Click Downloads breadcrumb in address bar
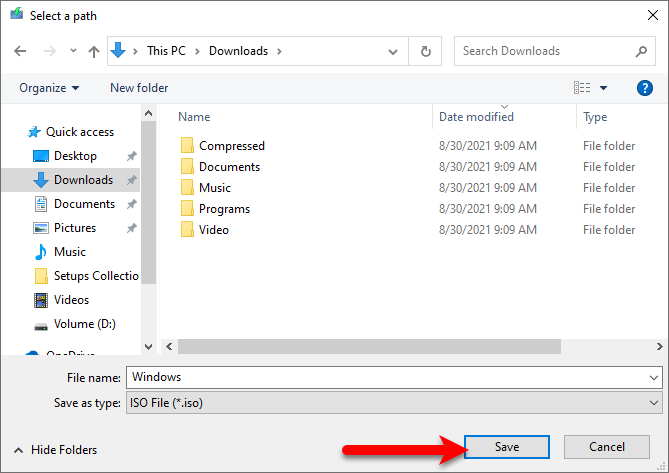This screenshot has width=669, height=473. click(238, 51)
